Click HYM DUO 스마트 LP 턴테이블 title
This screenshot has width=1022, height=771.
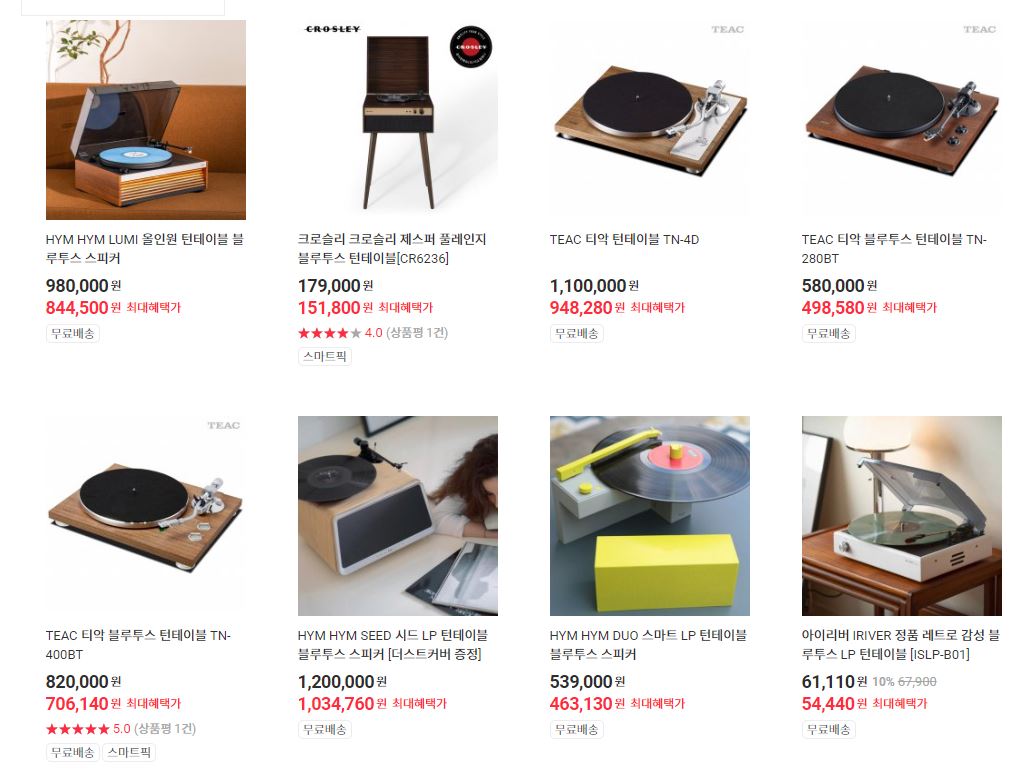click(649, 645)
